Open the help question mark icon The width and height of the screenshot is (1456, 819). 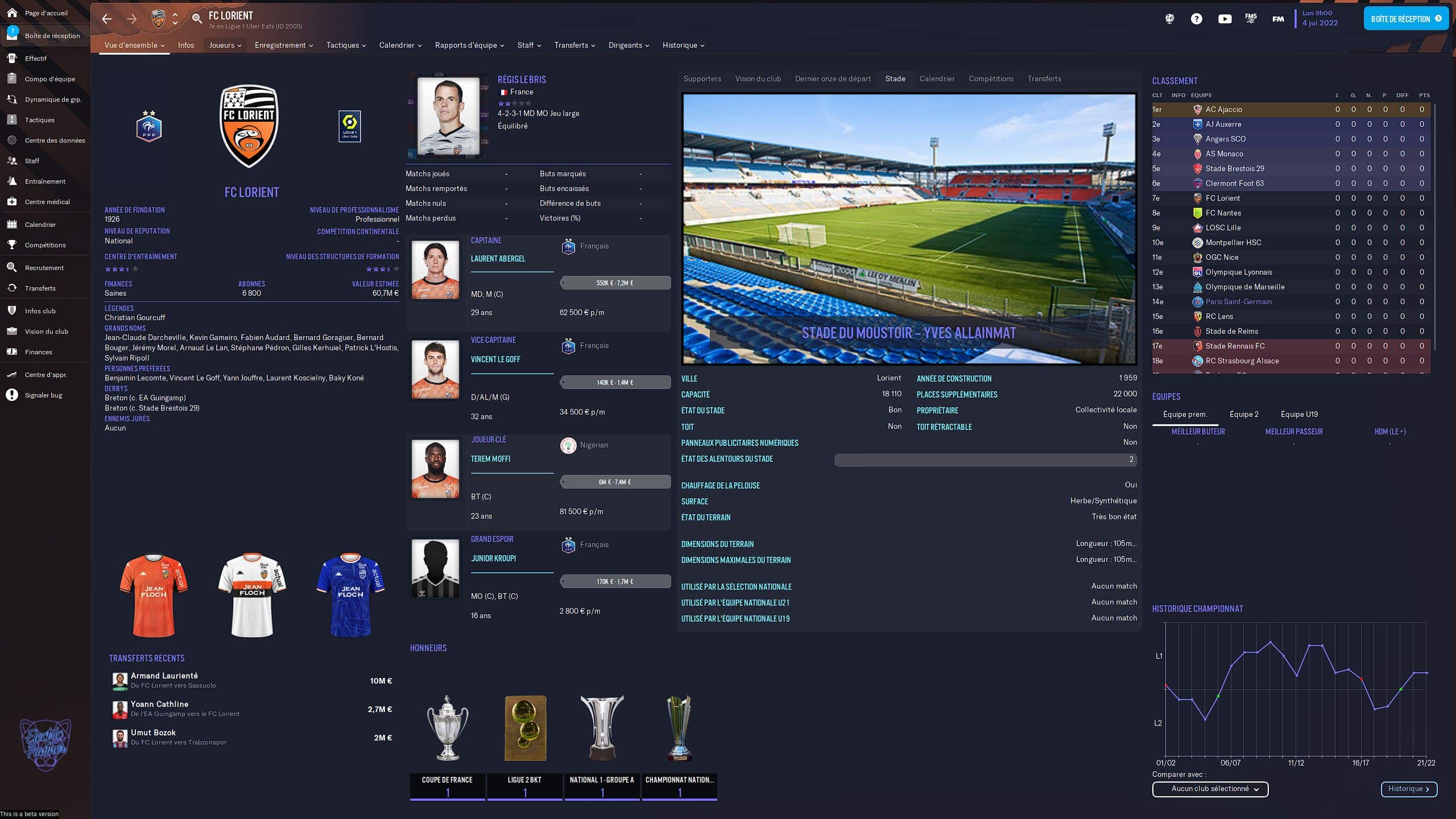click(1196, 19)
